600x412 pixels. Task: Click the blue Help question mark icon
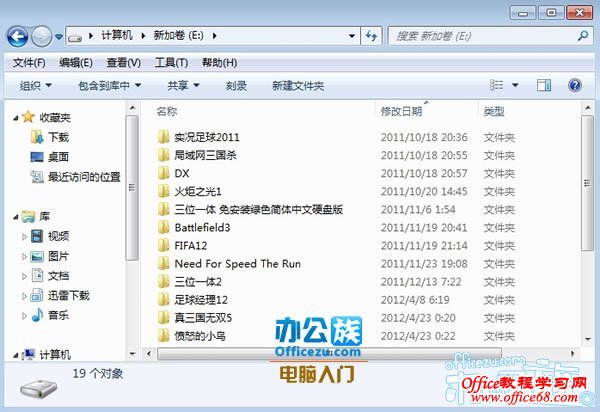574,85
